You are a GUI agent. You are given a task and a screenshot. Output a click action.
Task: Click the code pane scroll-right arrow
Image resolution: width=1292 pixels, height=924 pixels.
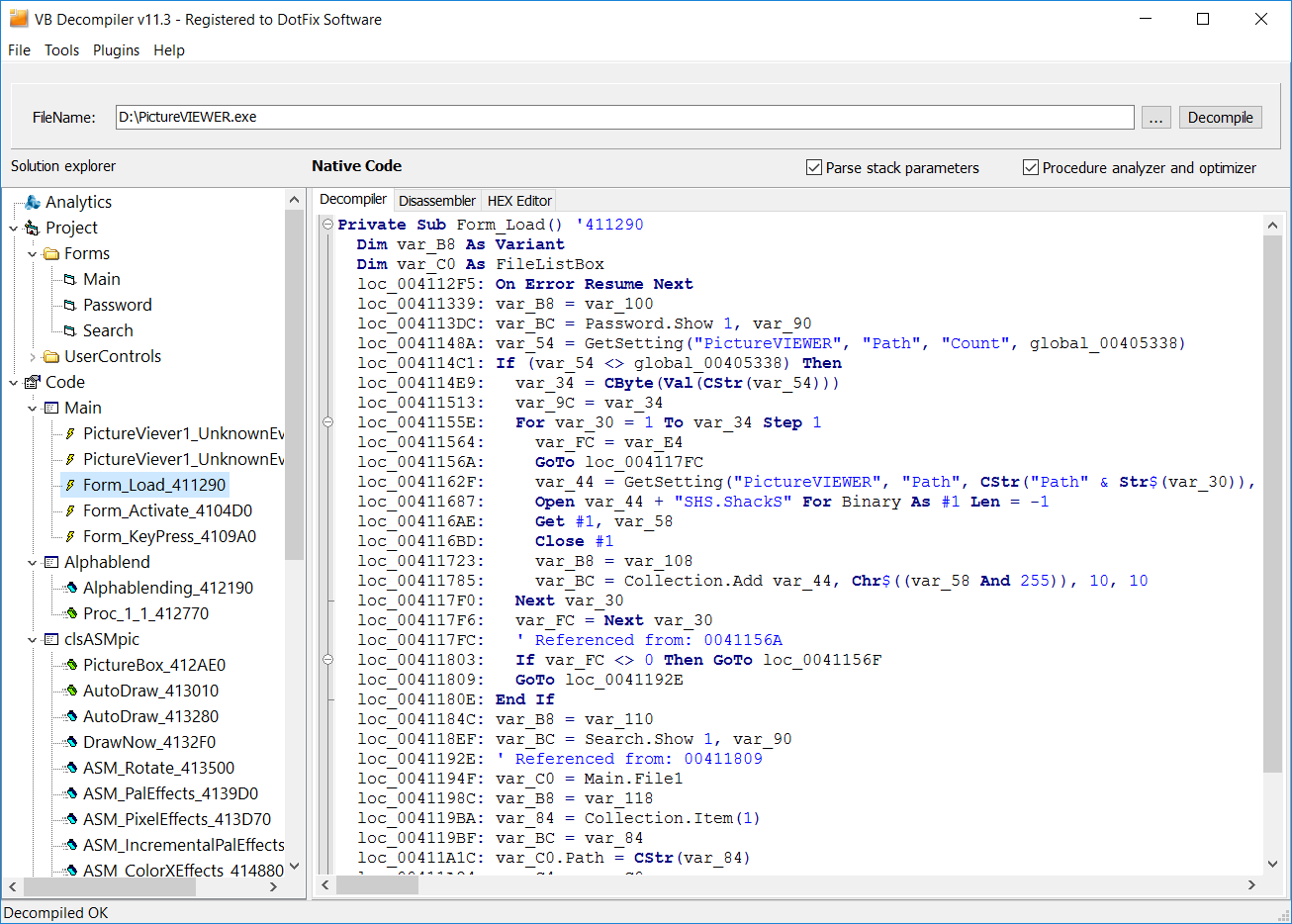click(1251, 885)
